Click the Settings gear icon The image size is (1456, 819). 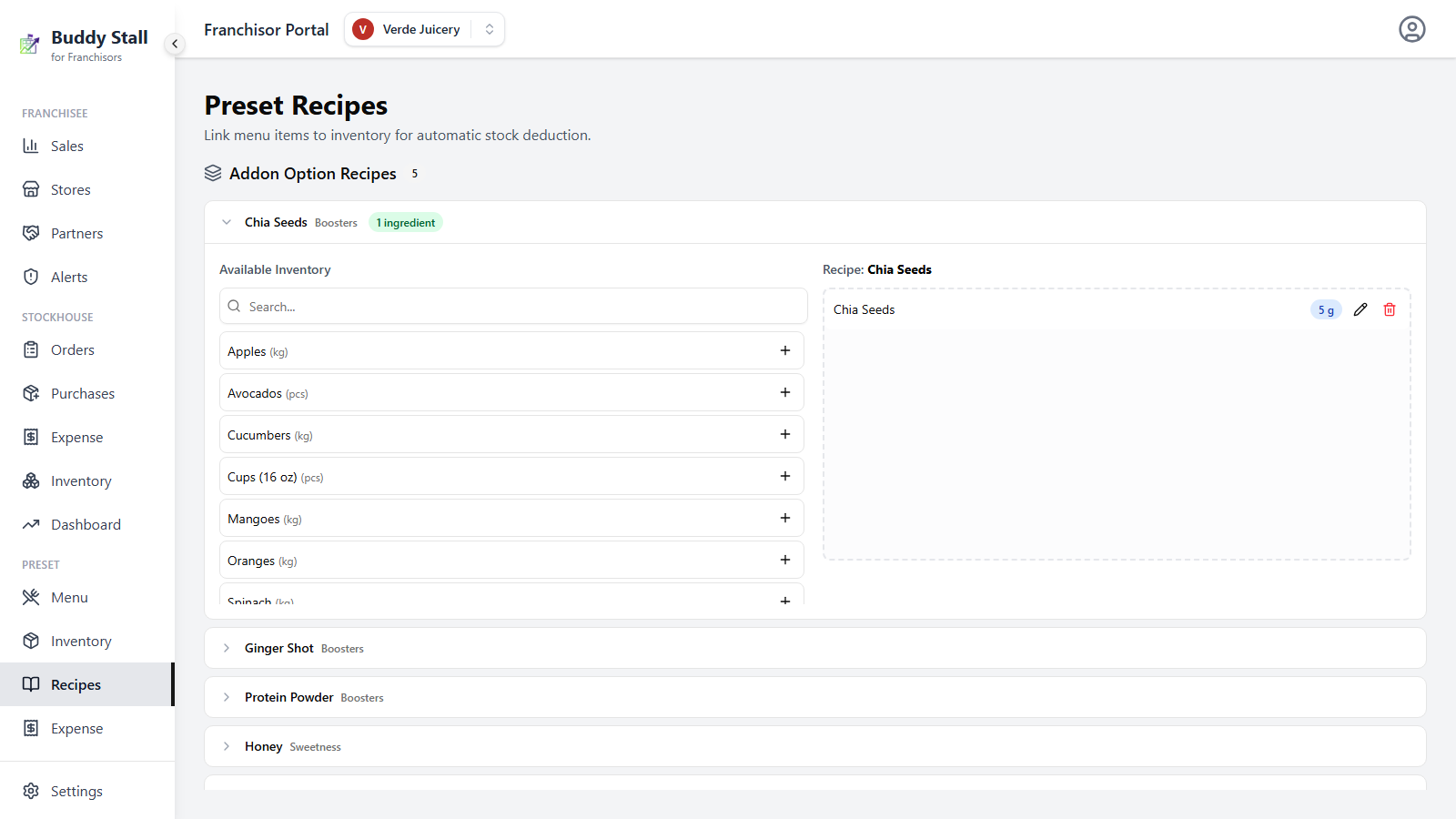pos(31,791)
